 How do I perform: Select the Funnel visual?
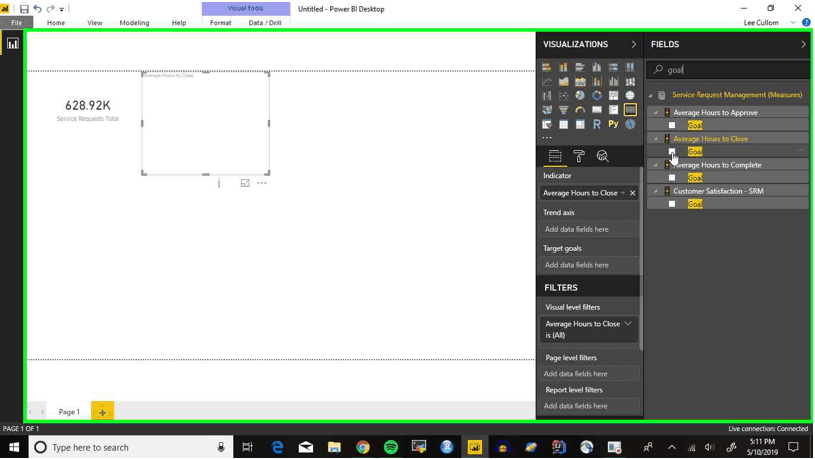point(563,110)
